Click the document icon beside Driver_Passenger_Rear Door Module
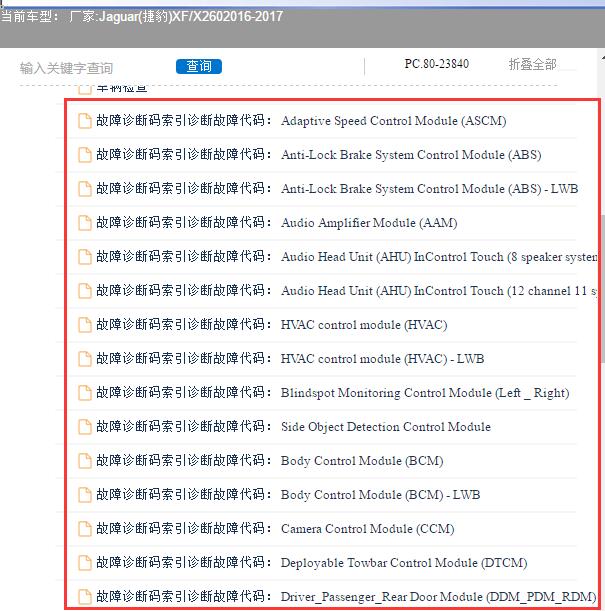This screenshot has width=605, height=611. pos(85,597)
